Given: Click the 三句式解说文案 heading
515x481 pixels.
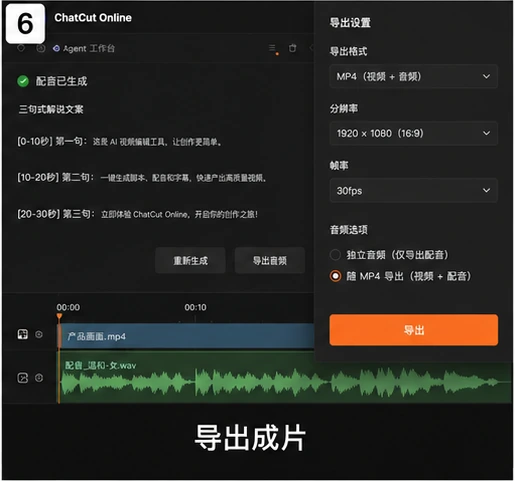Looking at the screenshot, I should [51, 109].
